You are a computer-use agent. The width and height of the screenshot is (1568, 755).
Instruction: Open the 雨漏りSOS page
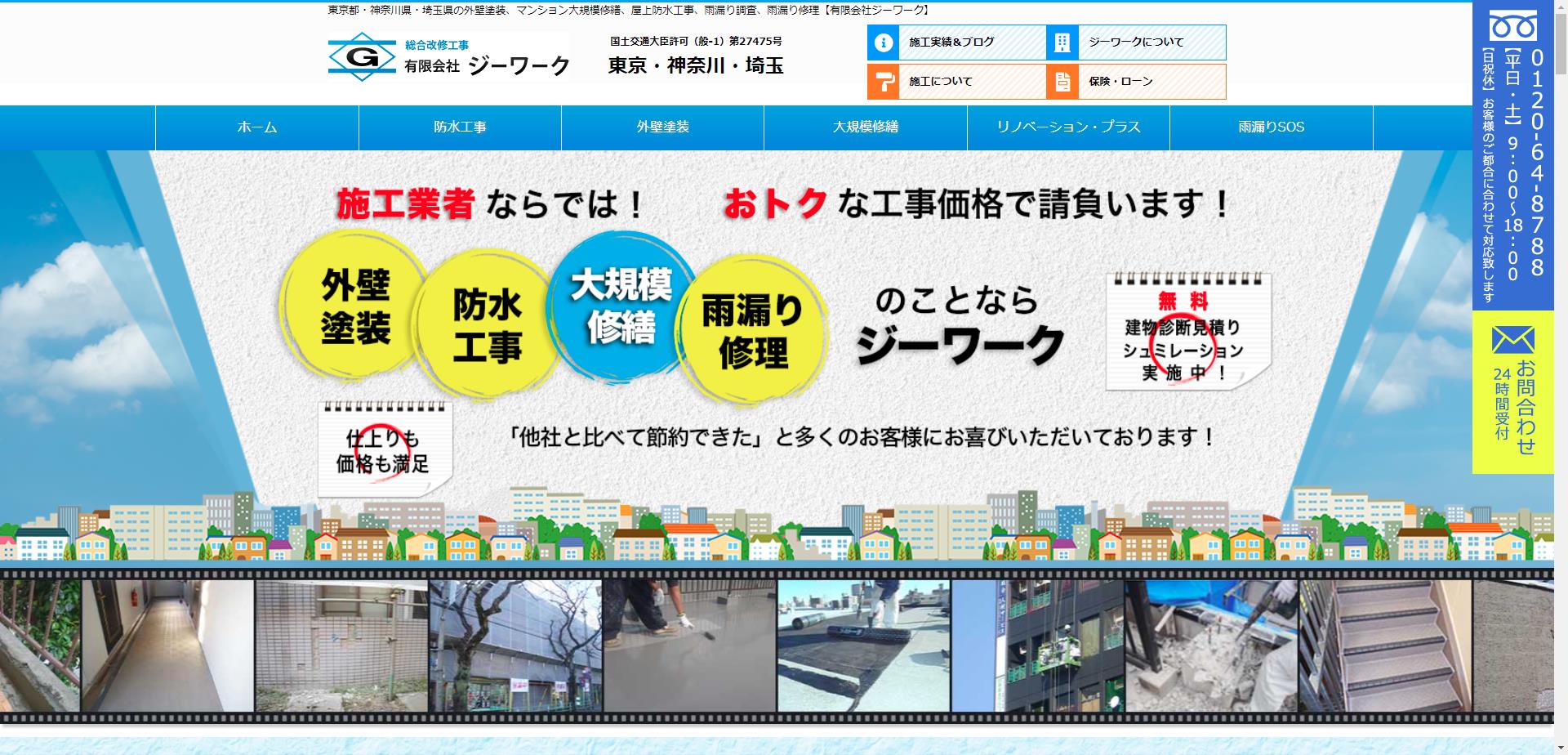(1271, 127)
